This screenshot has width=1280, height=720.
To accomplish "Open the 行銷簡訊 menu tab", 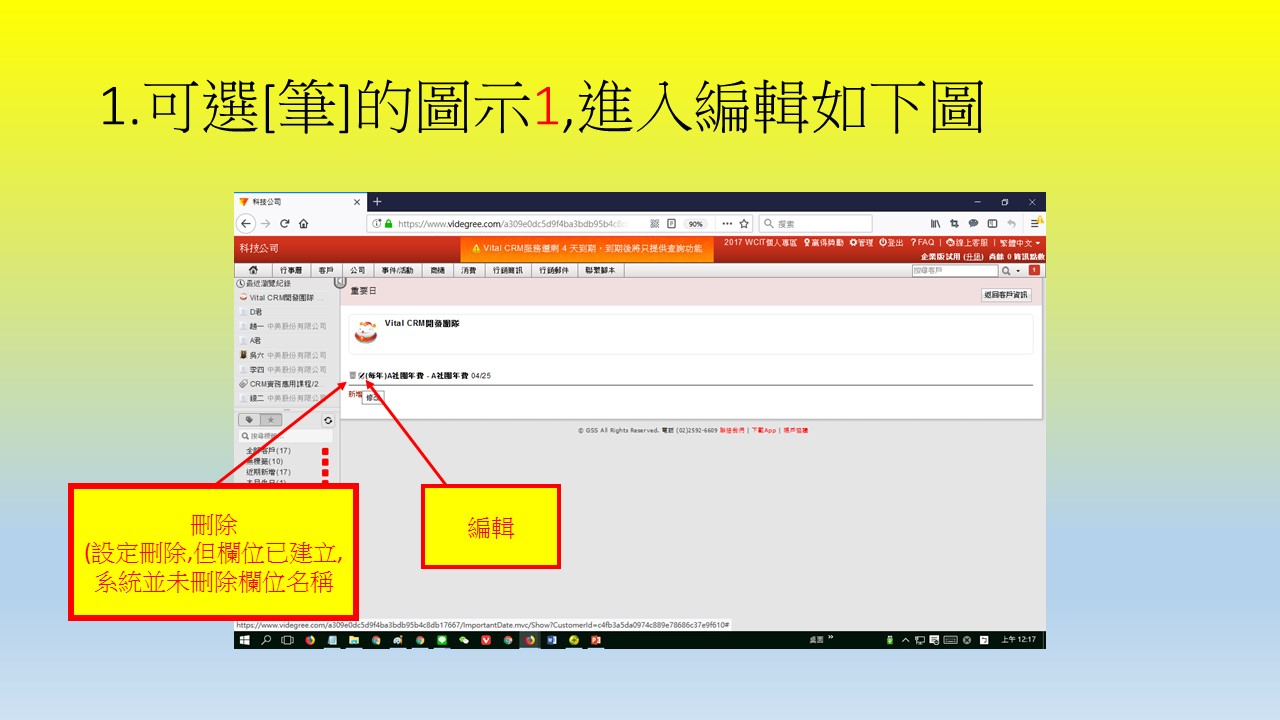I will coord(508,270).
